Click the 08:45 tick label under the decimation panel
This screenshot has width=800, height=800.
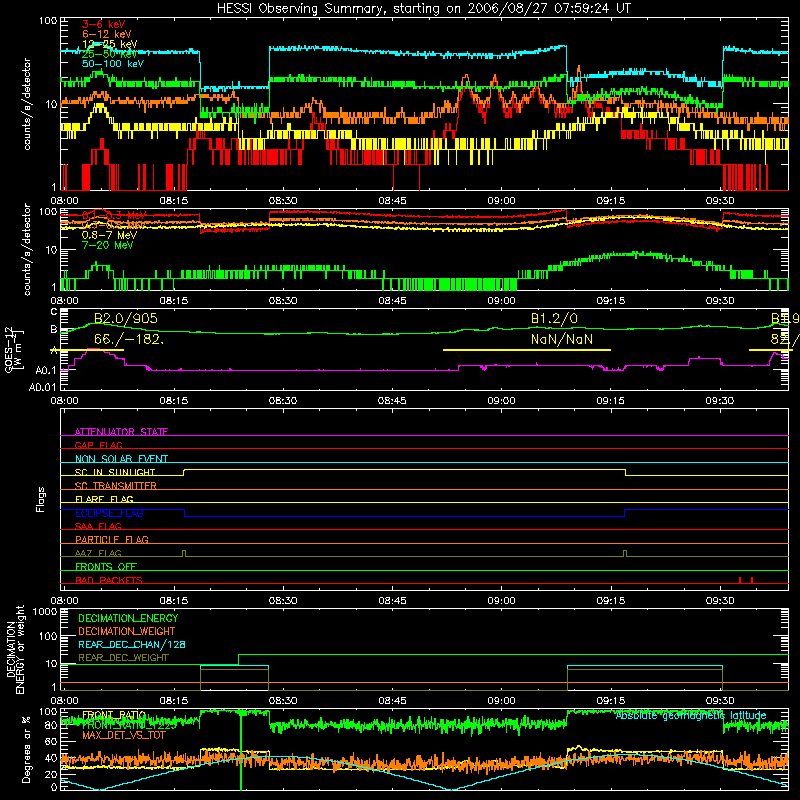pos(392,701)
